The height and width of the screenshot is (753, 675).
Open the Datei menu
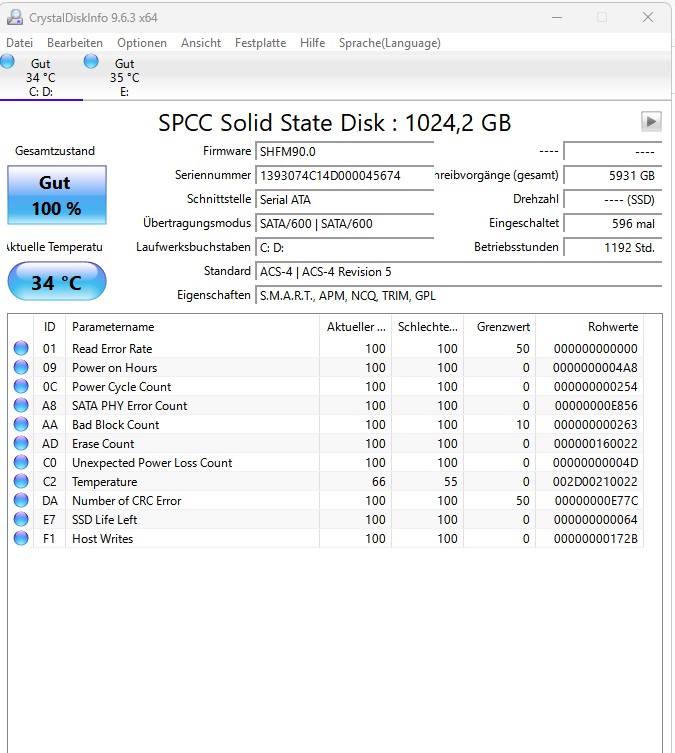(19, 43)
